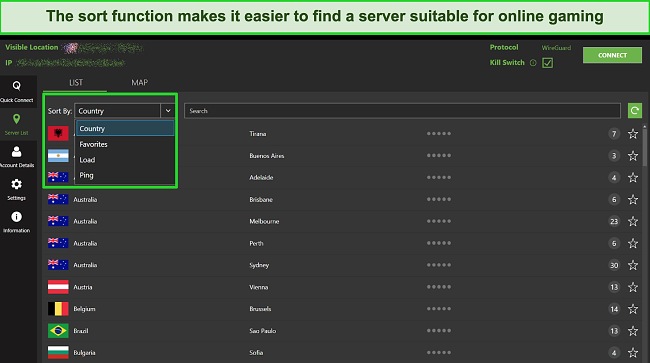The image size is (650, 363).
Task: Click the Sydney server count 30
Action: pos(614,265)
